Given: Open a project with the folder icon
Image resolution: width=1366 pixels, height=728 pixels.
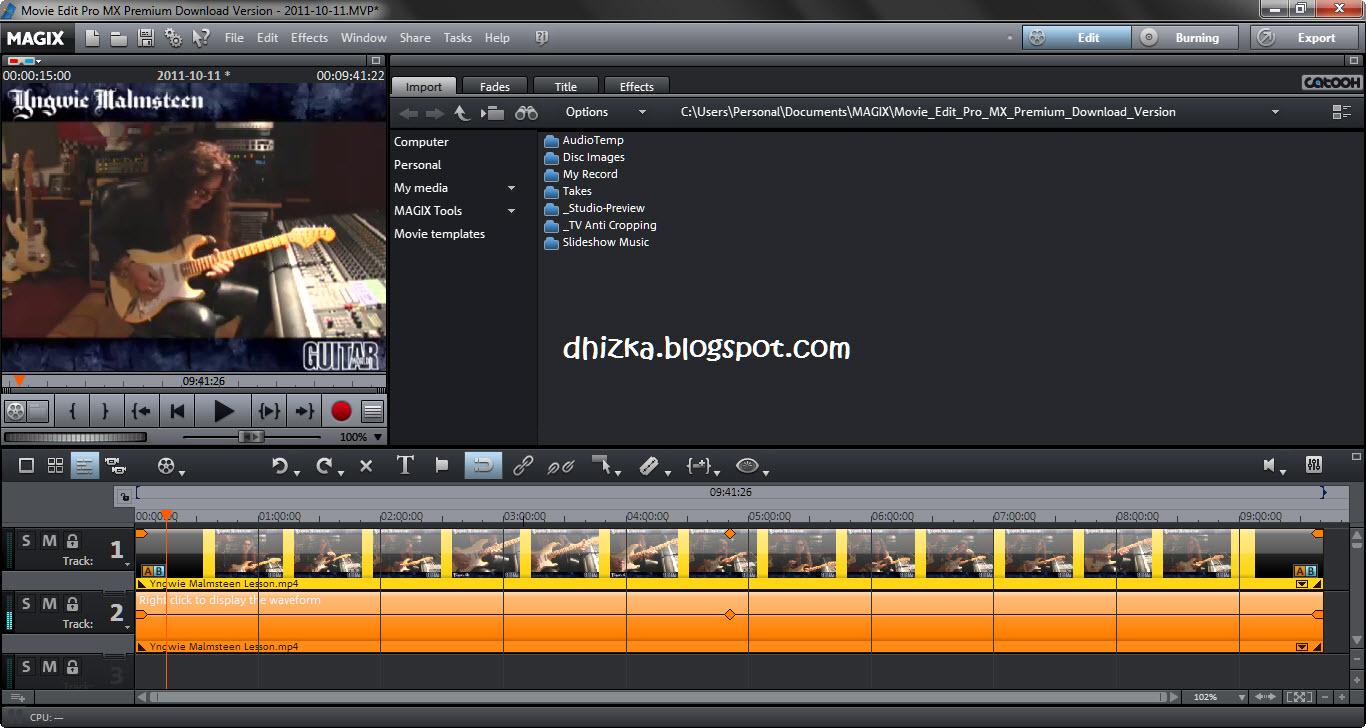Looking at the screenshot, I should click(119, 38).
